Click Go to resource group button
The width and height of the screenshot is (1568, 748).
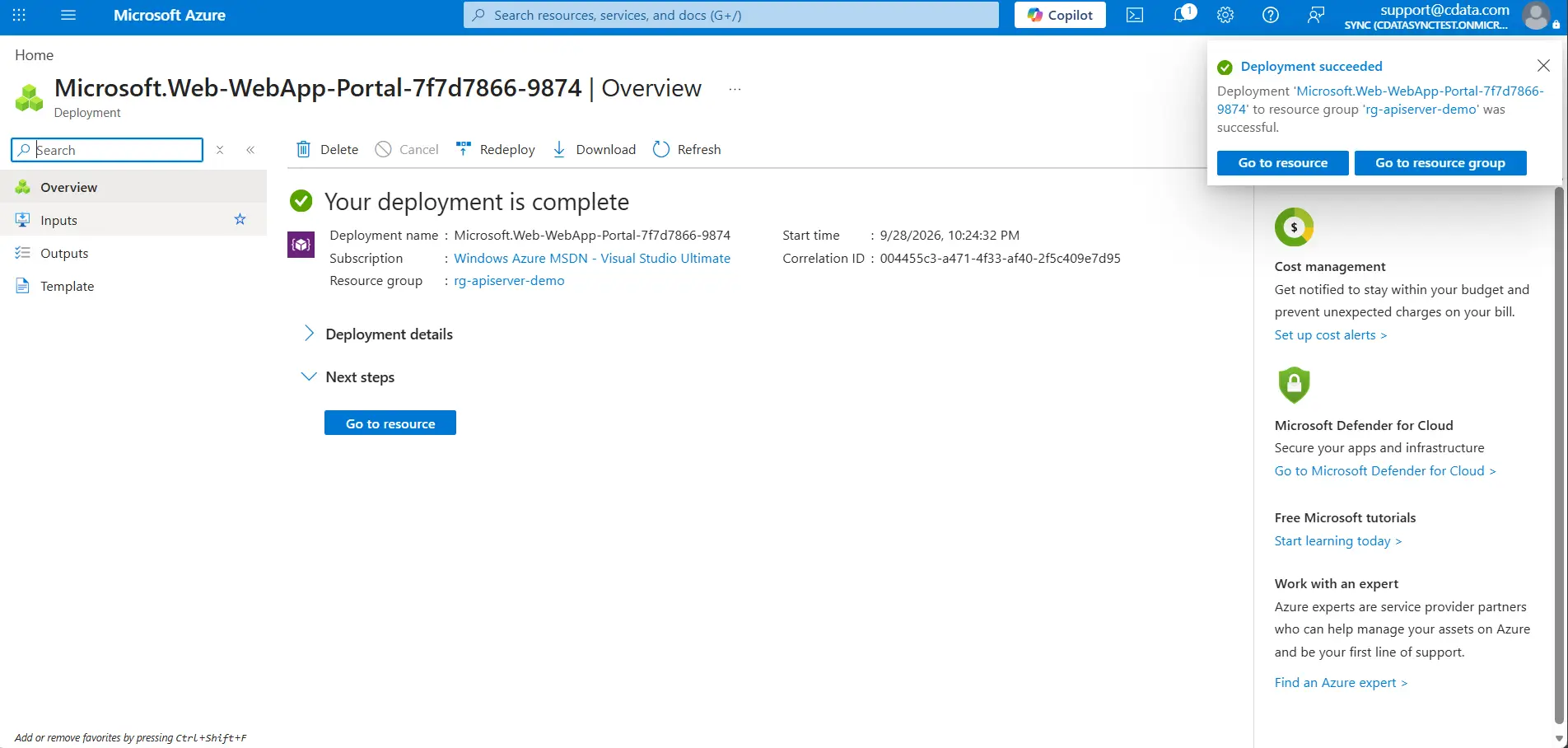[1440, 163]
